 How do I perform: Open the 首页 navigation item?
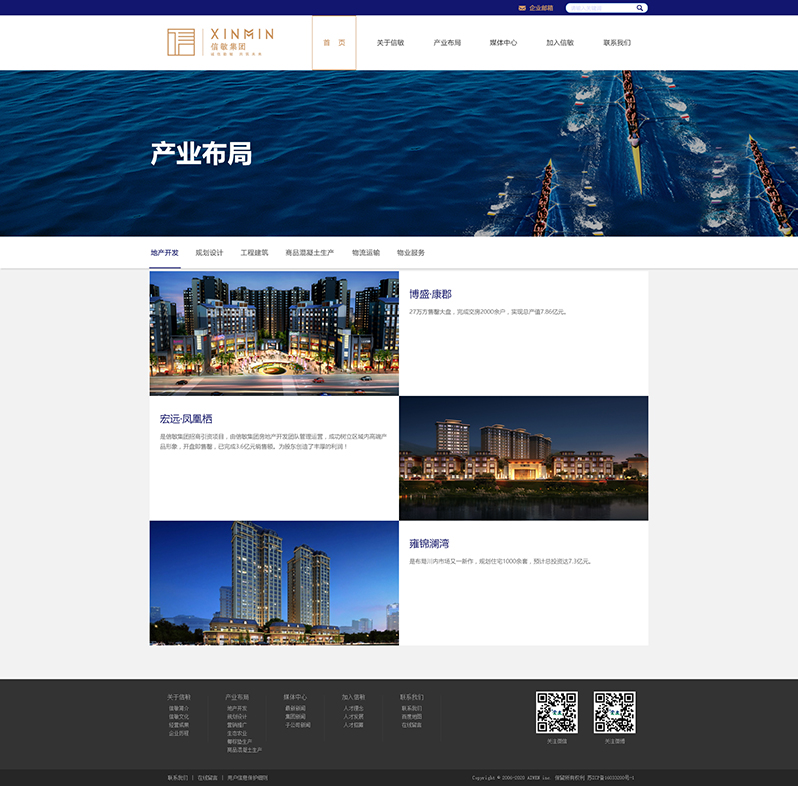pyautogui.click(x=334, y=43)
